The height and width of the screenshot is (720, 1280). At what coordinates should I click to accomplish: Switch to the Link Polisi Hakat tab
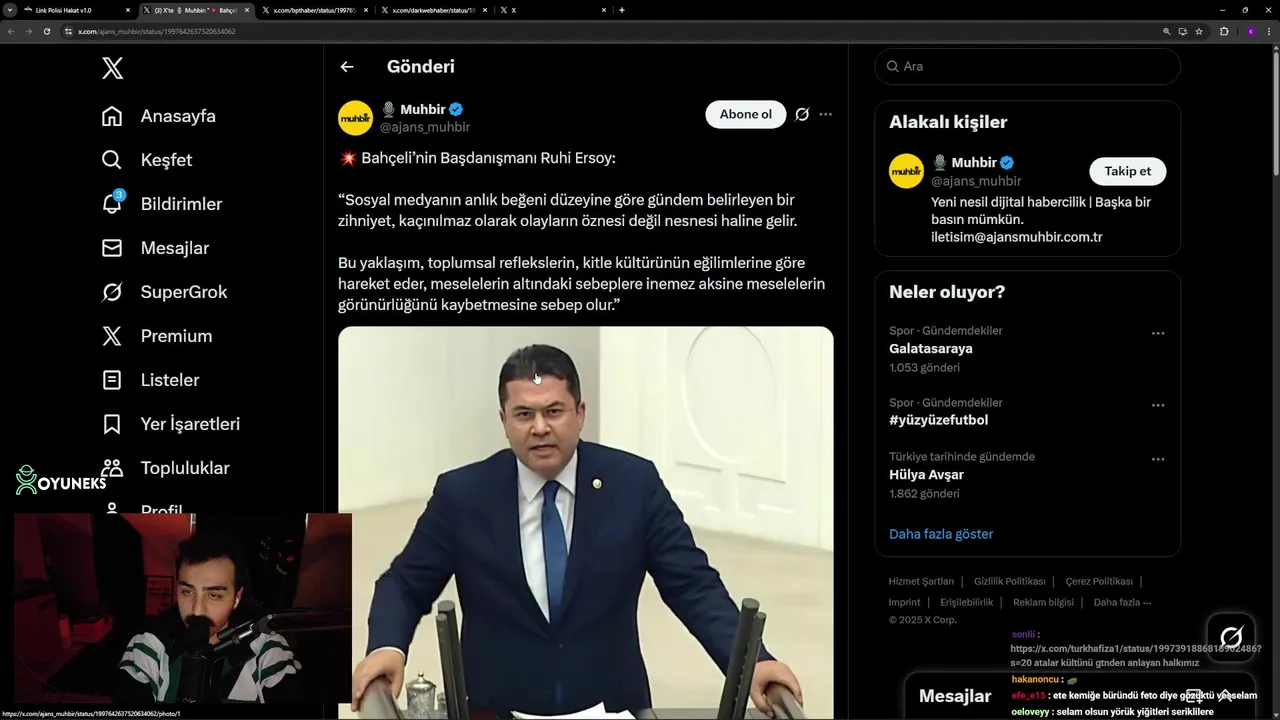click(x=70, y=10)
